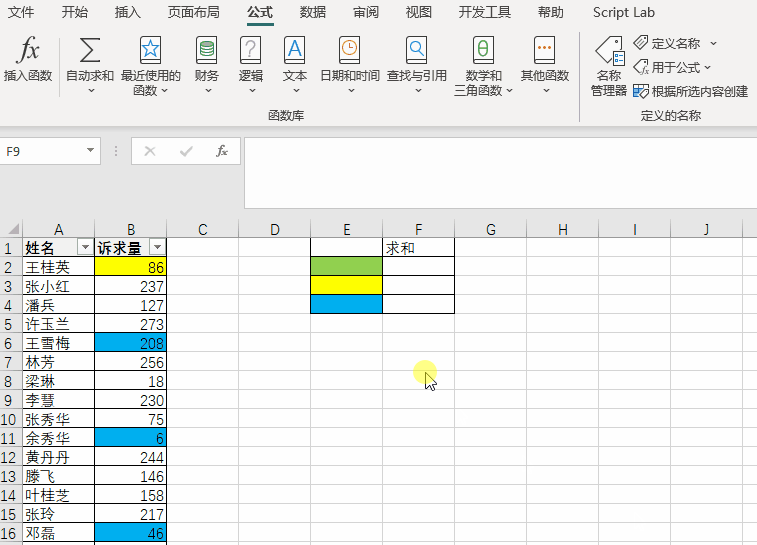The height and width of the screenshot is (545, 757).
Task: Switch to the Review (审阅) tab
Action: [x=366, y=12]
